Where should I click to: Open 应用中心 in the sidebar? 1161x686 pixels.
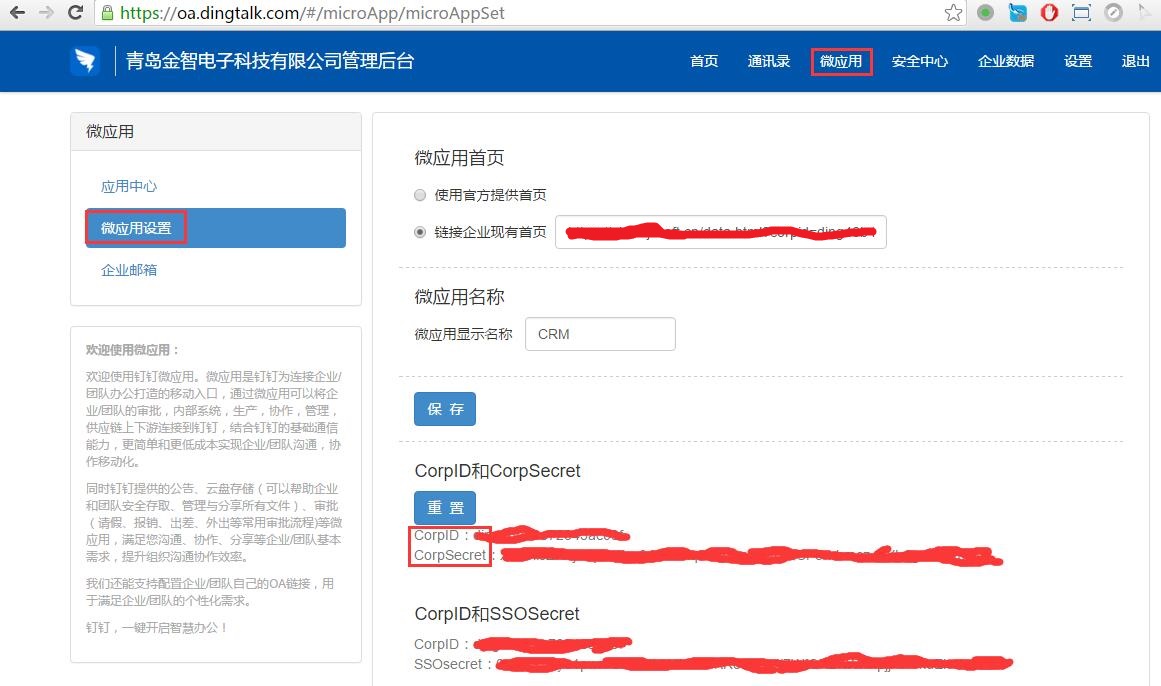[x=129, y=186]
